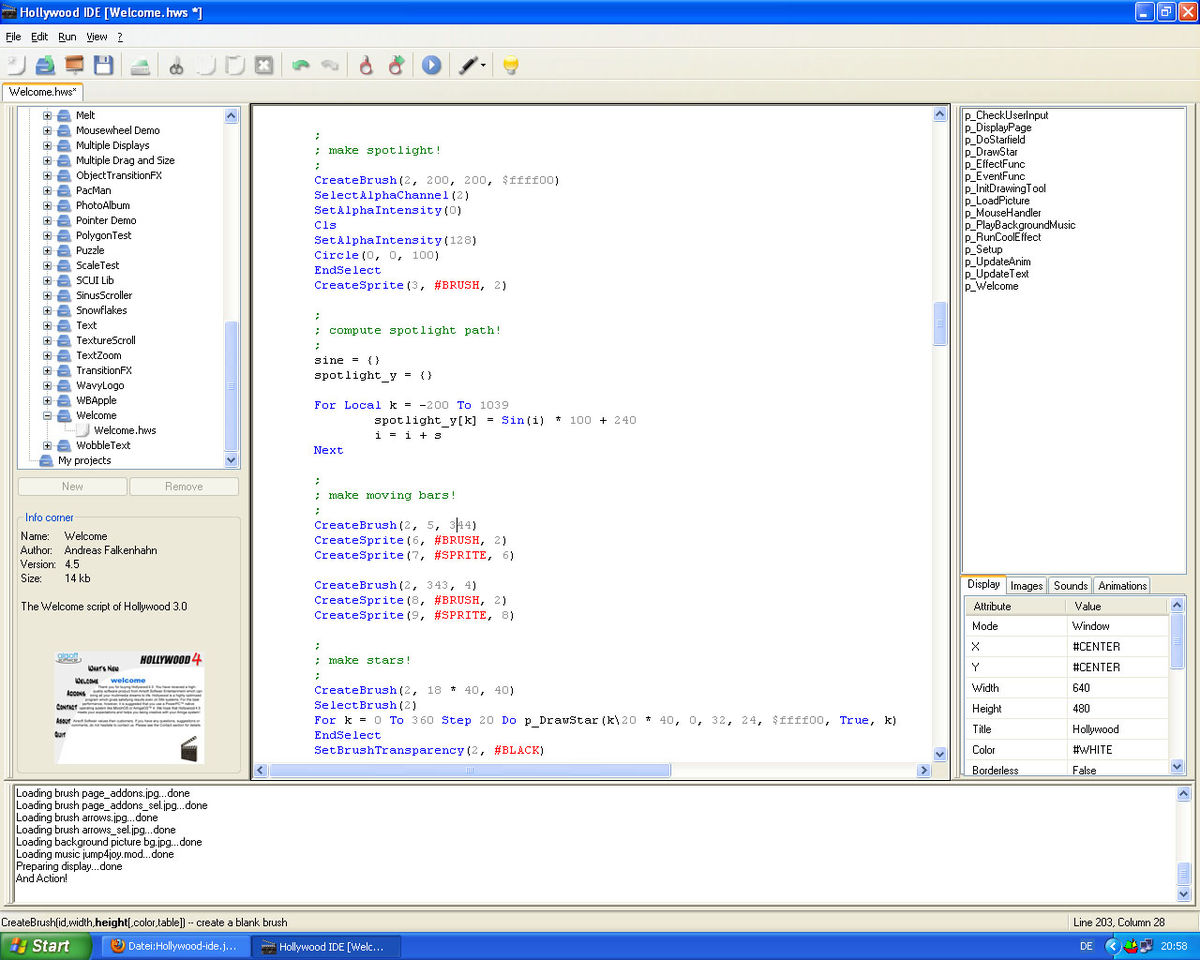Viewport: 1200px width, 960px height.
Task: Click the Welcome script preview thumbnail
Action: 129,708
